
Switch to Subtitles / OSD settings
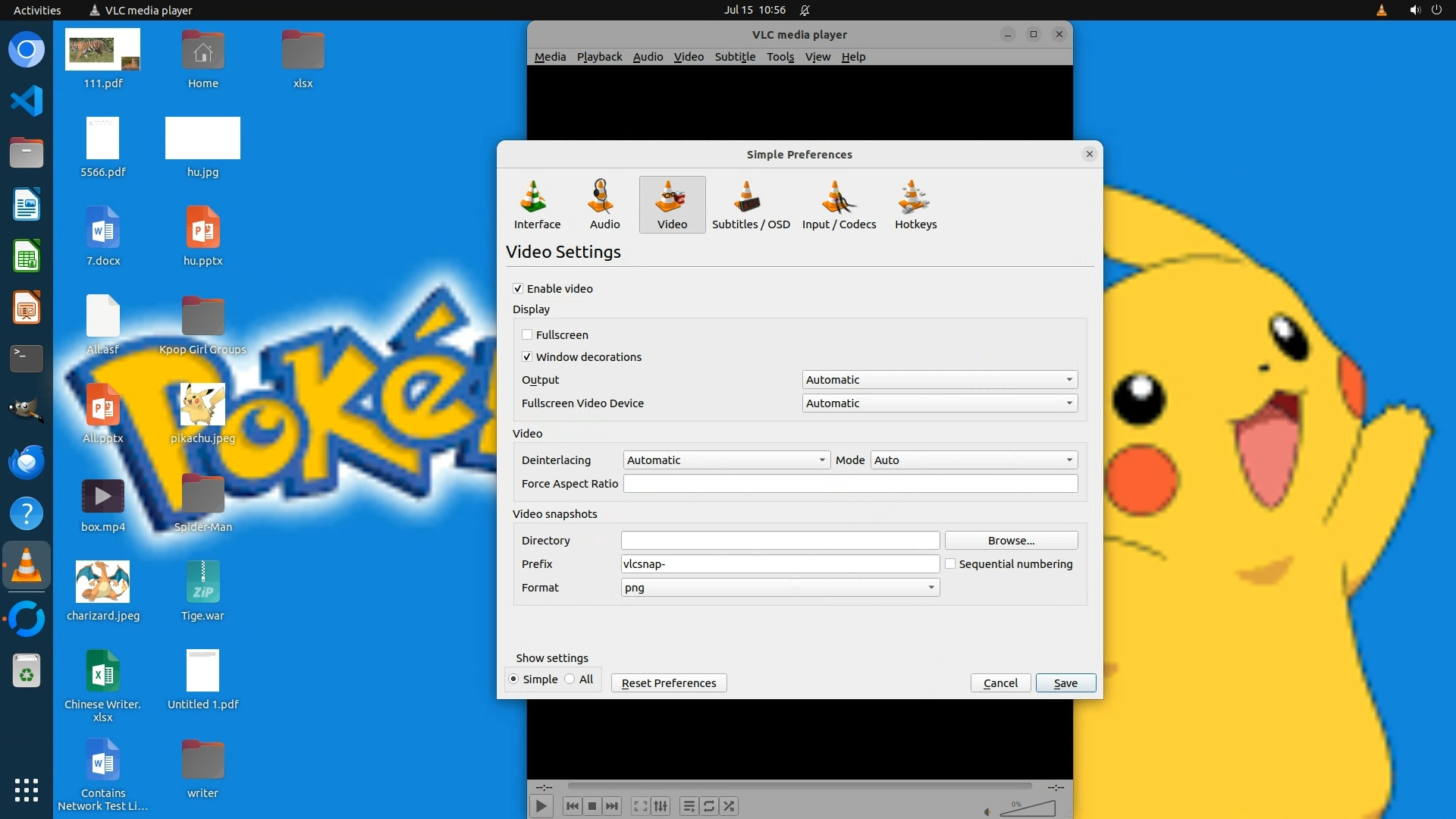pyautogui.click(x=750, y=205)
